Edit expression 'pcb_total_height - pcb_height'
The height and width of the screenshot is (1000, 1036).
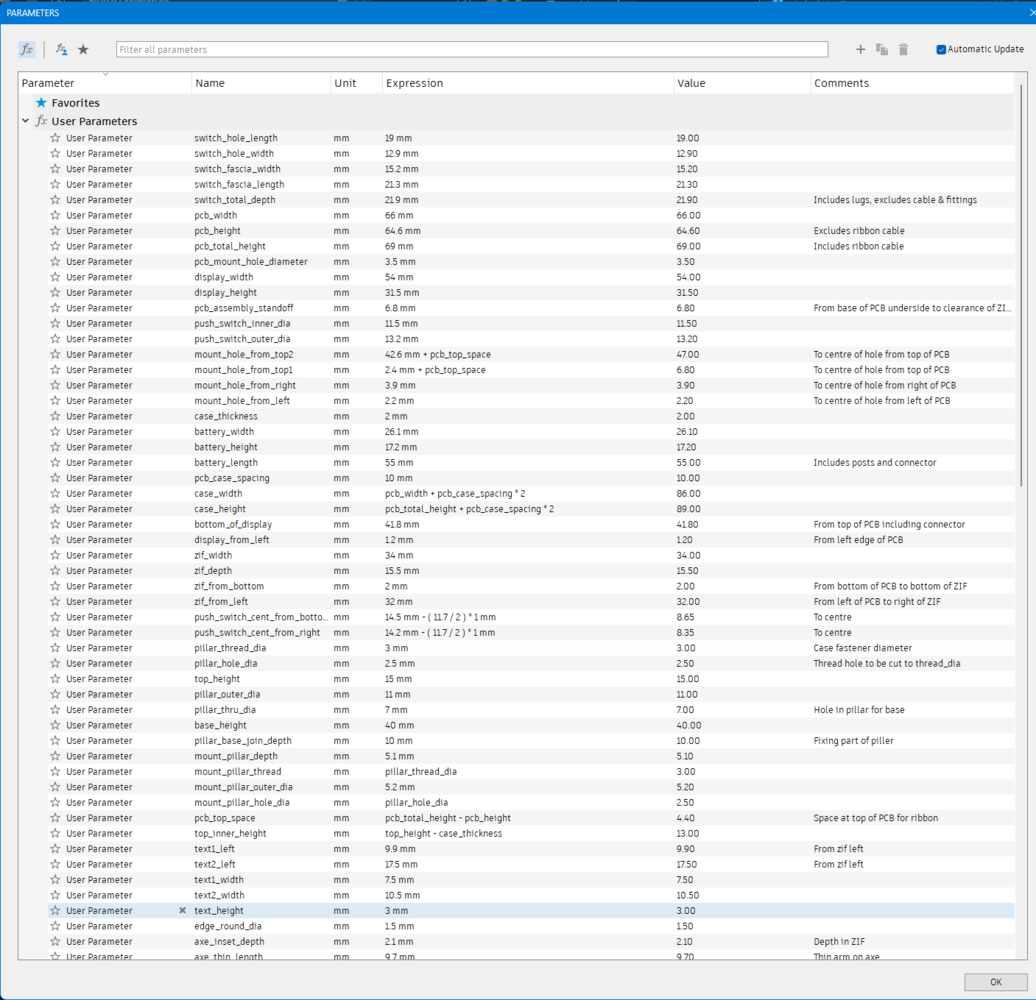click(x=448, y=818)
